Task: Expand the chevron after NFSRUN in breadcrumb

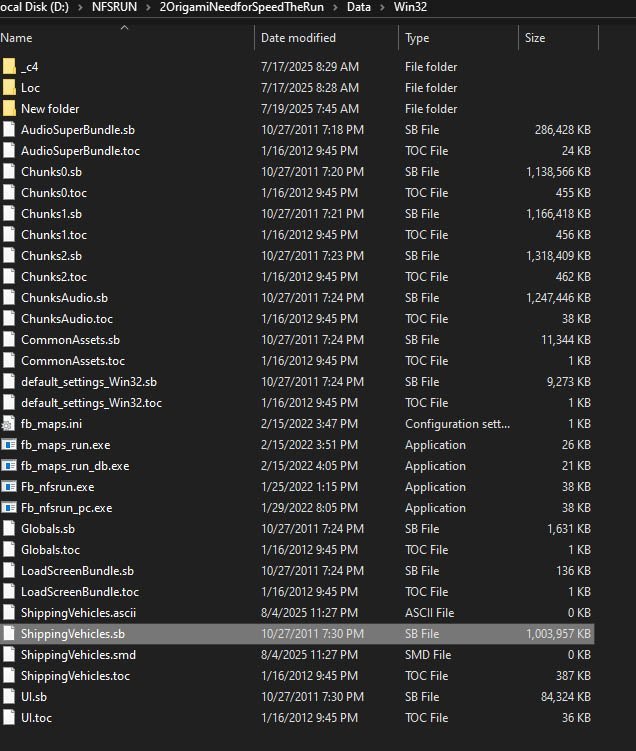Action: click(148, 8)
